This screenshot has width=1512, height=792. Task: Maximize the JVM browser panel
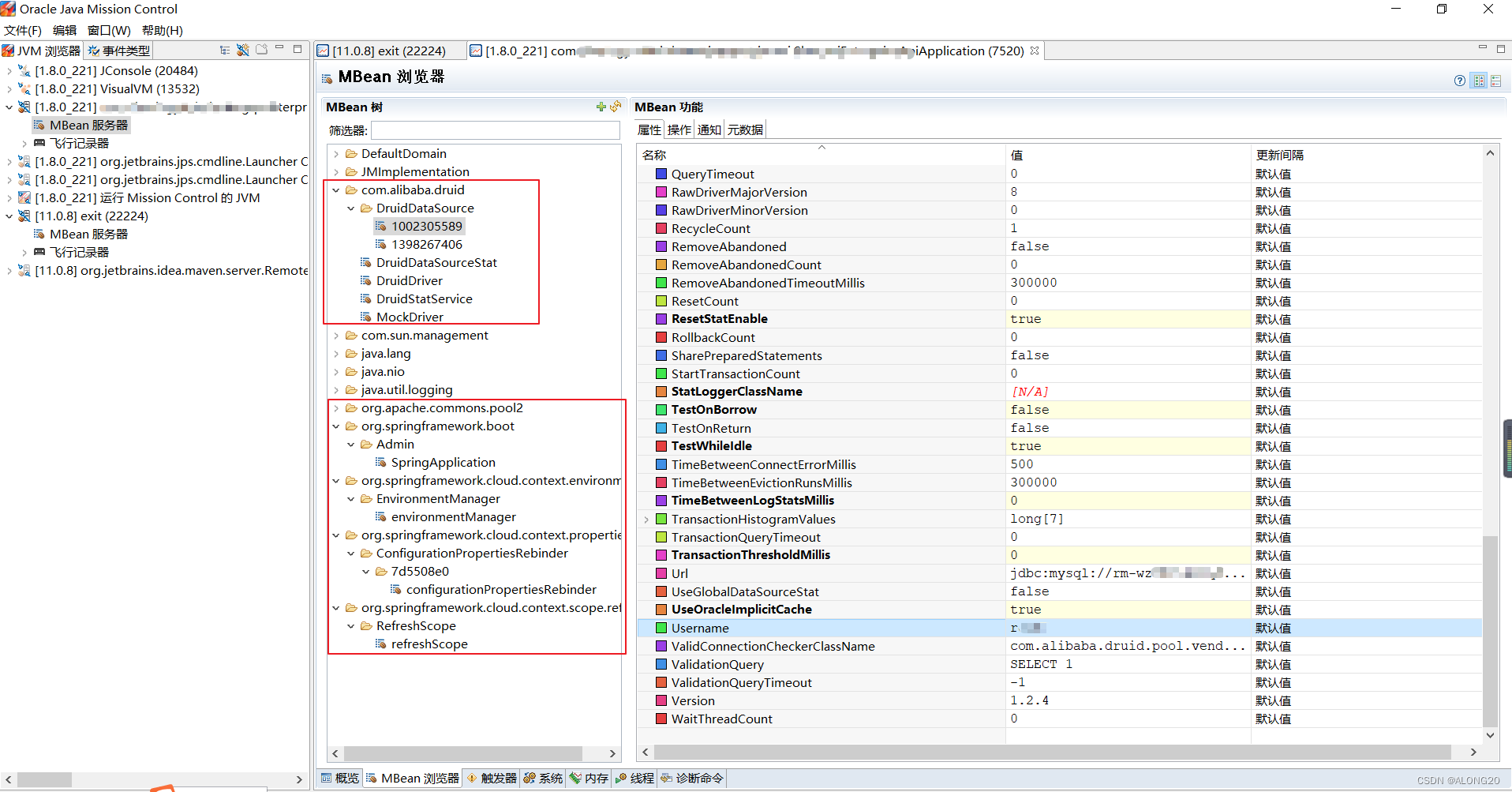(x=298, y=49)
